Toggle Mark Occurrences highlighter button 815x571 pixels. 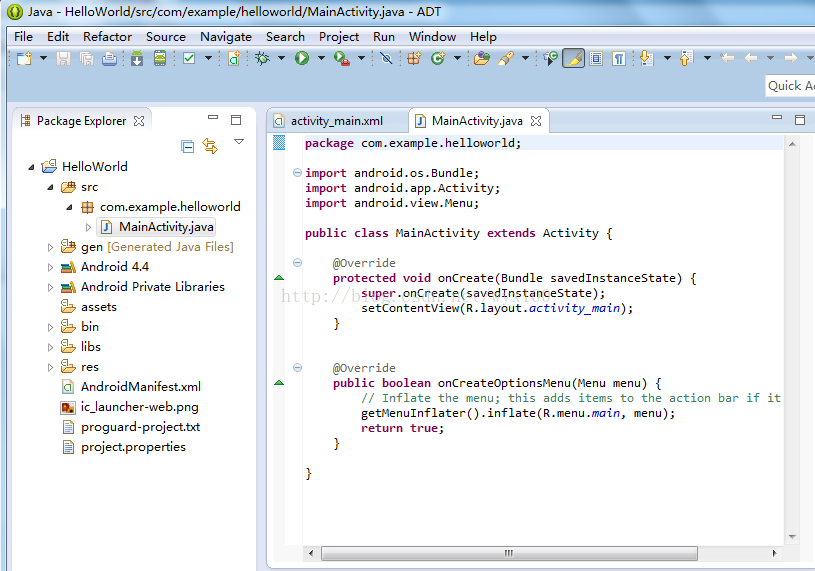click(573, 58)
